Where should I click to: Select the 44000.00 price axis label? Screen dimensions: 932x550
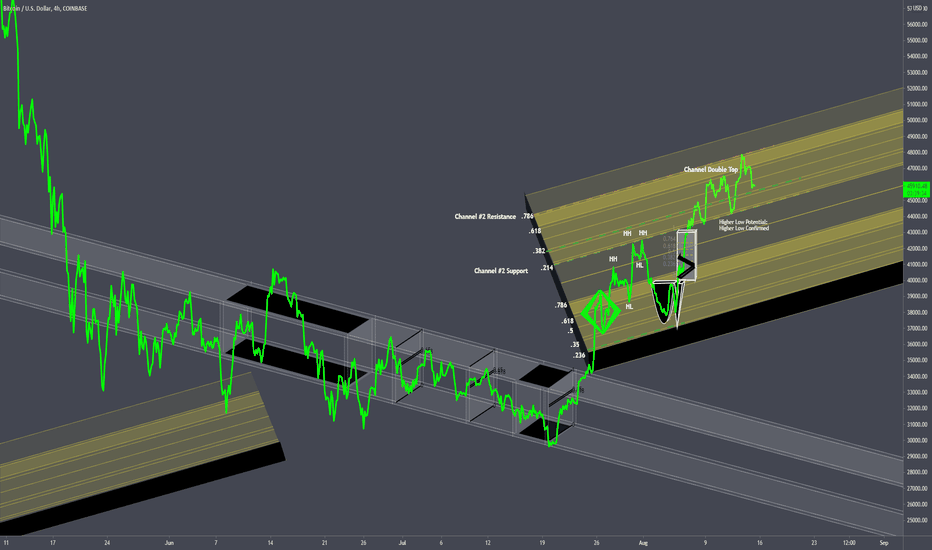pyautogui.click(x=918, y=216)
